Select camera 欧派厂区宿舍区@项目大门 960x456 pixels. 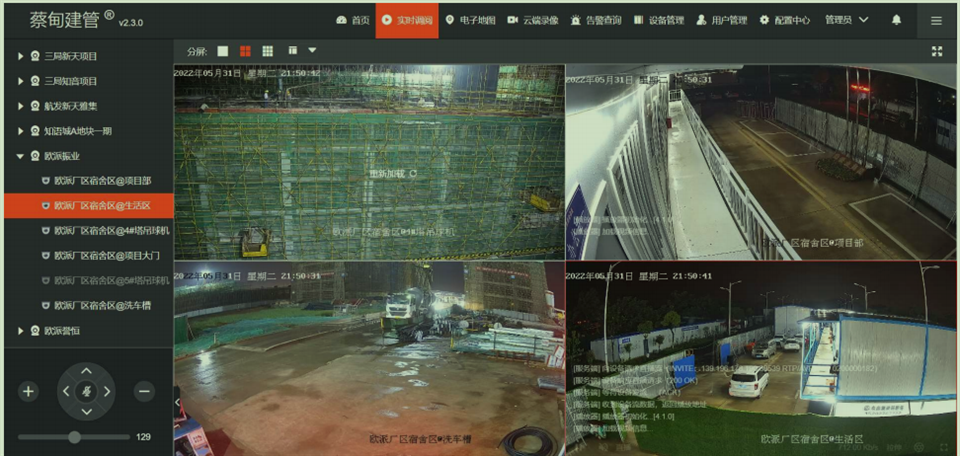coord(103,255)
